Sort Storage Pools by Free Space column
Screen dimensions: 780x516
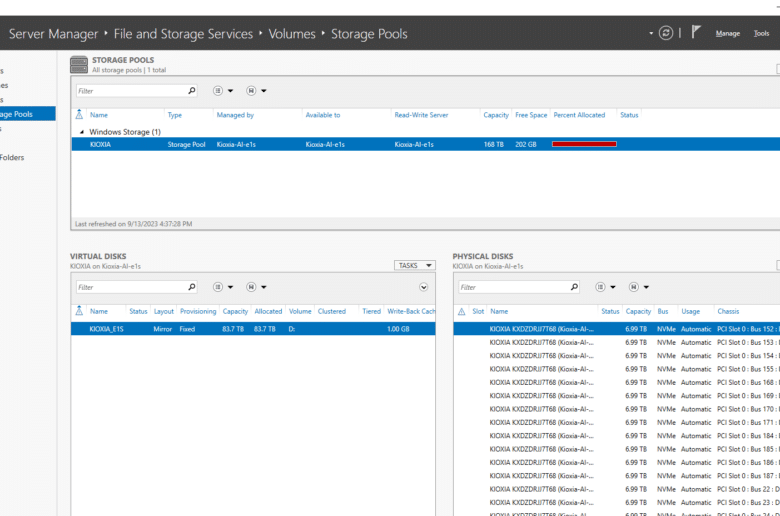531,115
